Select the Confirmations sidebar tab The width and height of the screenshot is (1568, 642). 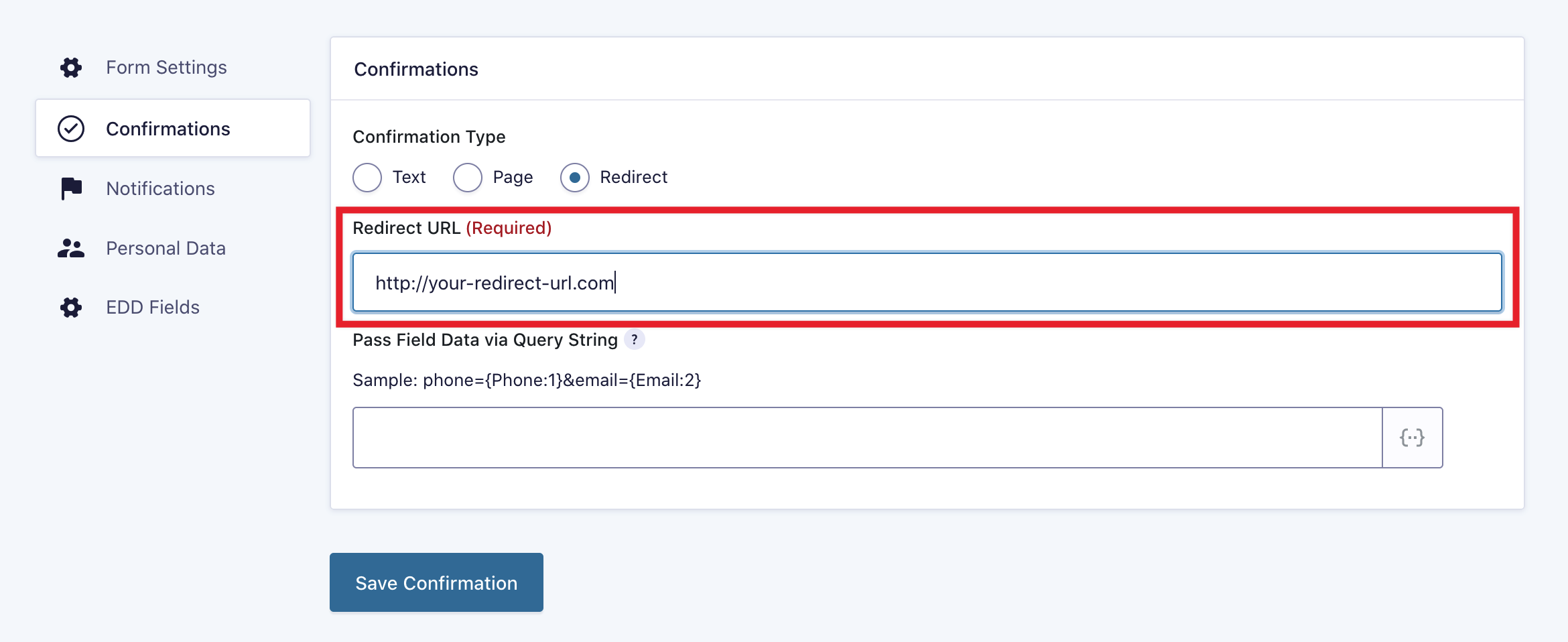(168, 129)
